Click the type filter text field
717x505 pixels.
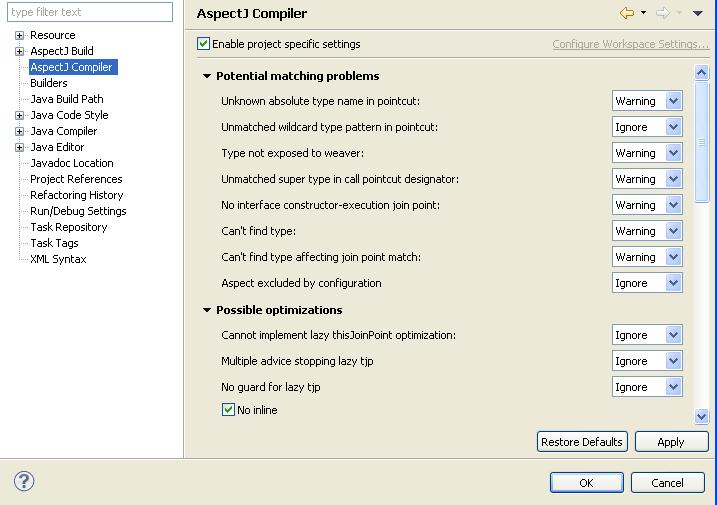coord(90,12)
